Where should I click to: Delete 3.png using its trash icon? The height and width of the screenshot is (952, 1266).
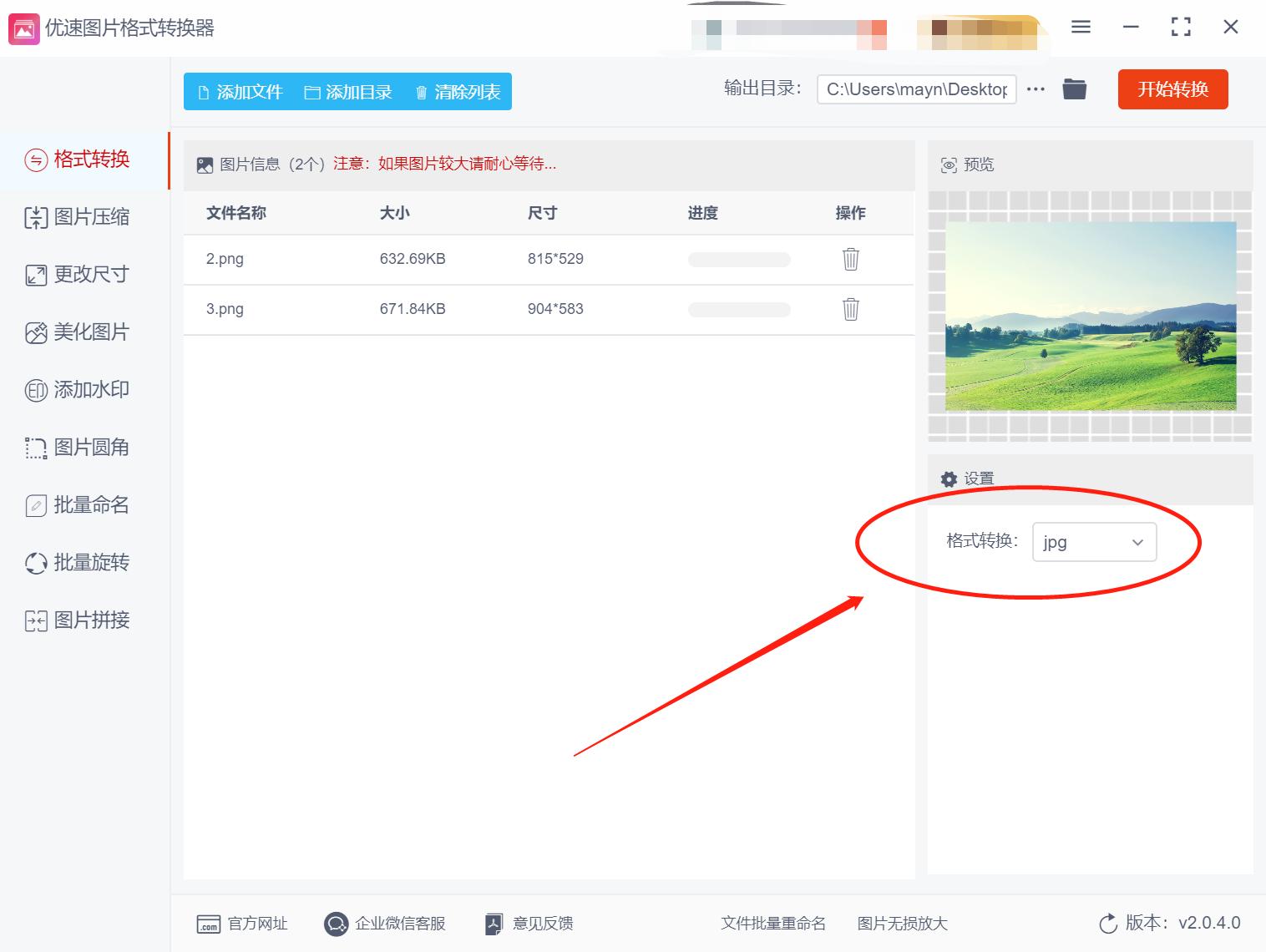point(850,309)
